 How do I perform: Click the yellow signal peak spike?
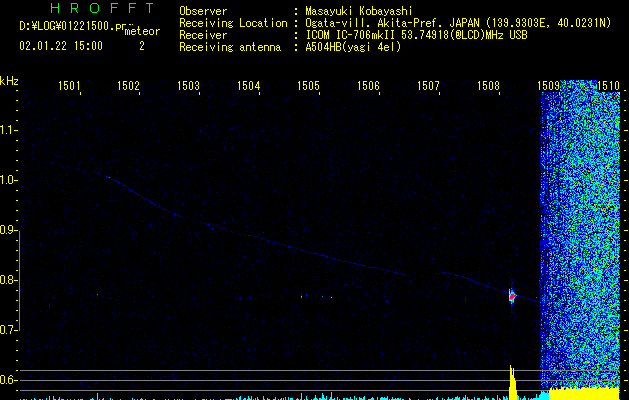tap(512, 382)
